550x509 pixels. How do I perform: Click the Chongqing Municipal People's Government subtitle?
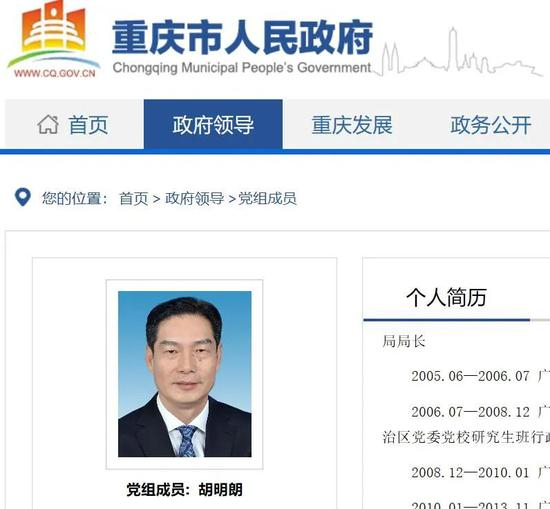(242, 67)
